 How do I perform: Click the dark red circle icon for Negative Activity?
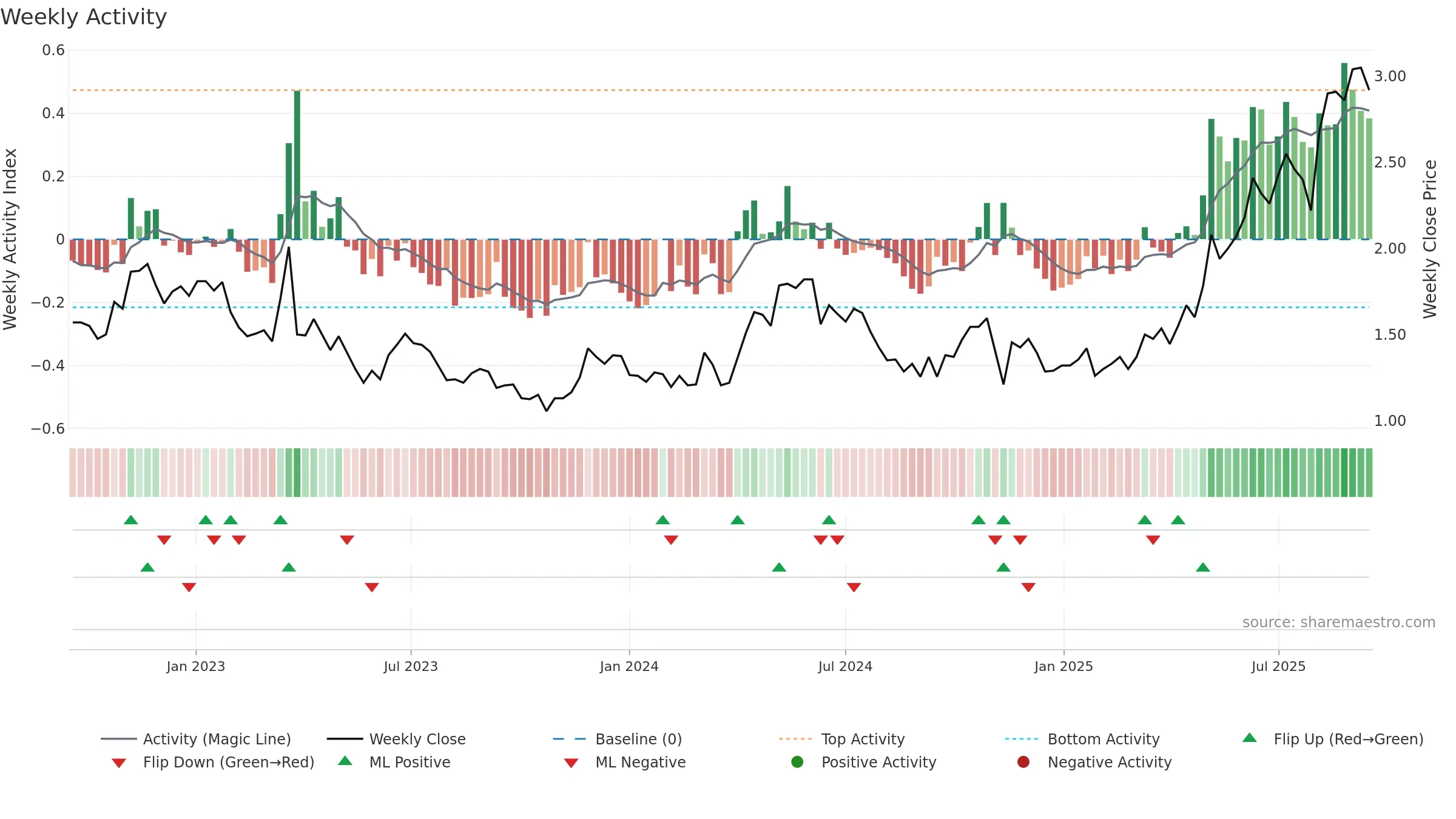pyautogui.click(x=1023, y=762)
